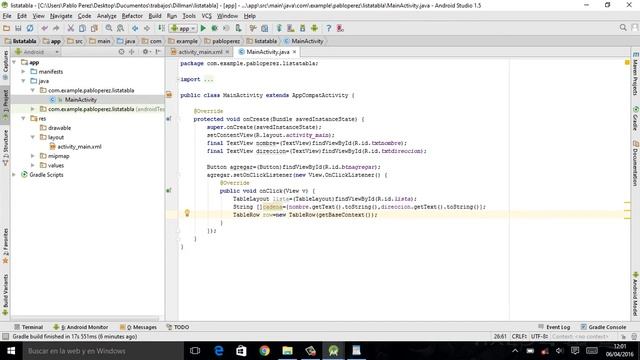Image resolution: width=640 pixels, height=360 pixels.
Task: Select activity_main.xml in project tree
Action: [x=79, y=147]
